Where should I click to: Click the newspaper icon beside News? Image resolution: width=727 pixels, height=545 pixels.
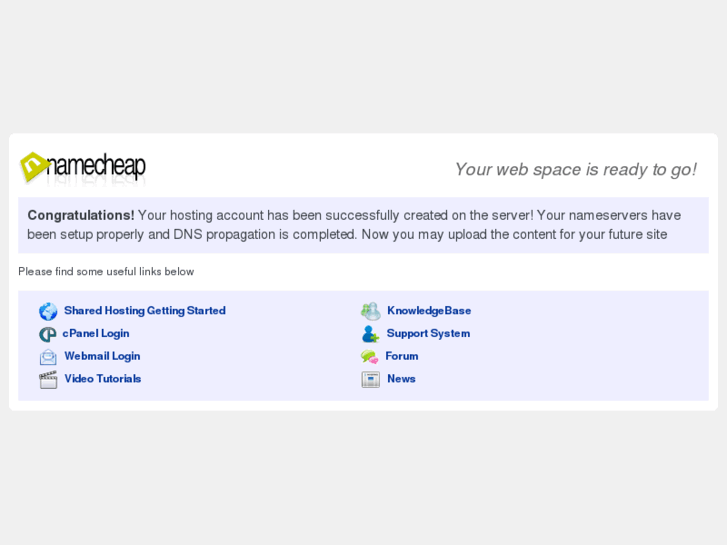(370, 379)
